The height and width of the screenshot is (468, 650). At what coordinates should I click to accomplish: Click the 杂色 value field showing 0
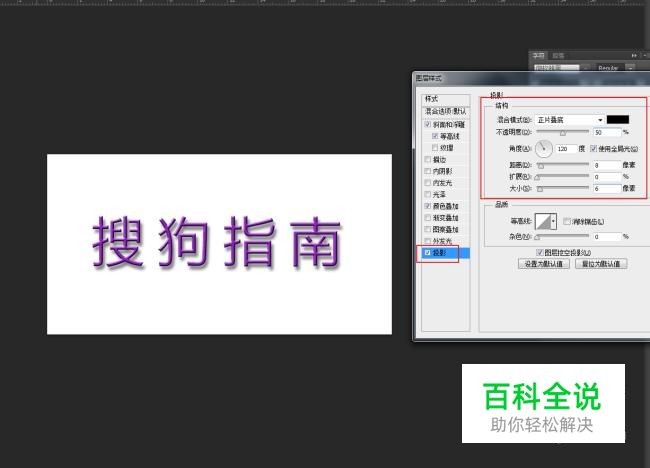(607, 237)
